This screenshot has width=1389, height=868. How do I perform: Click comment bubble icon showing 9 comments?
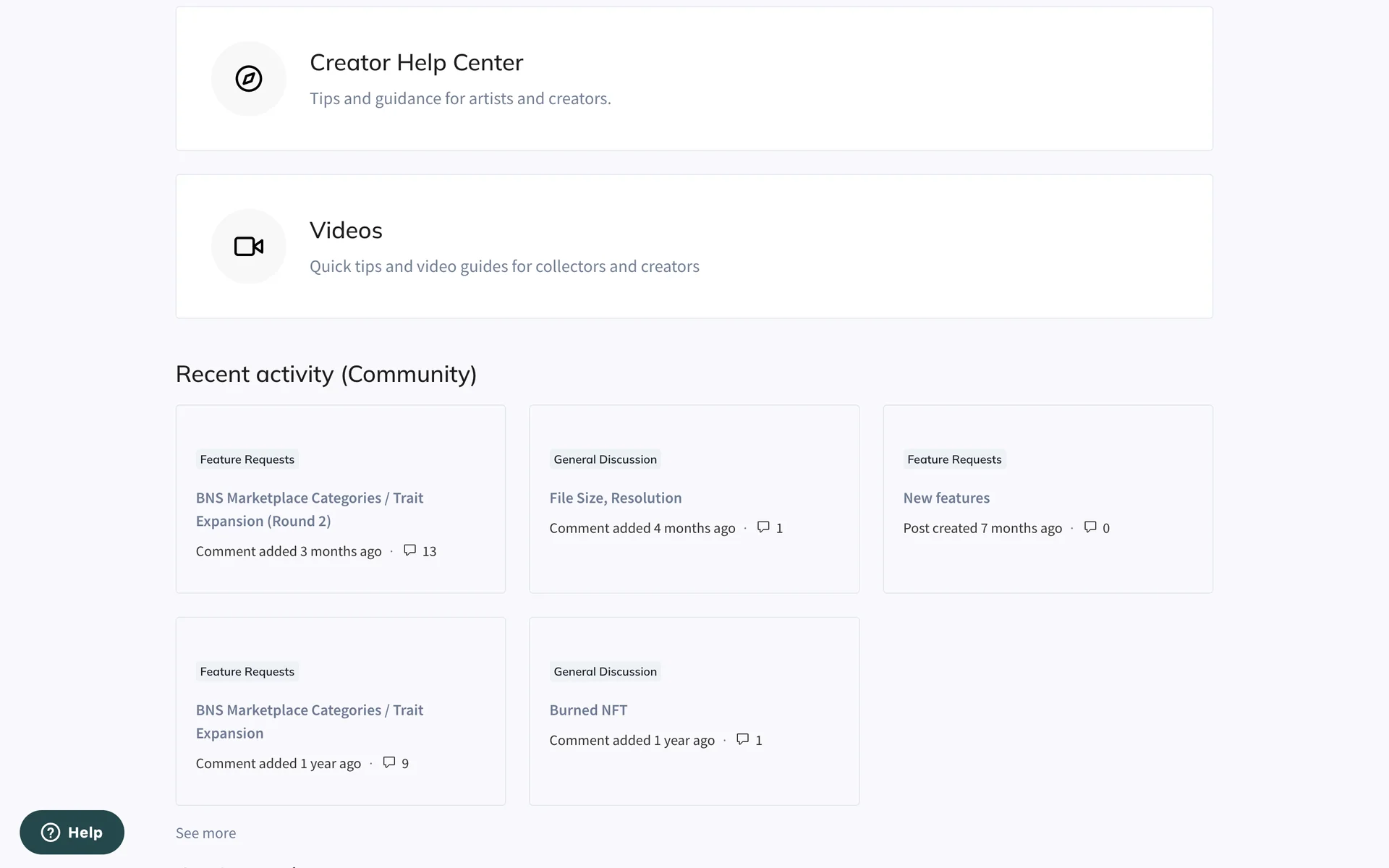click(x=388, y=762)
